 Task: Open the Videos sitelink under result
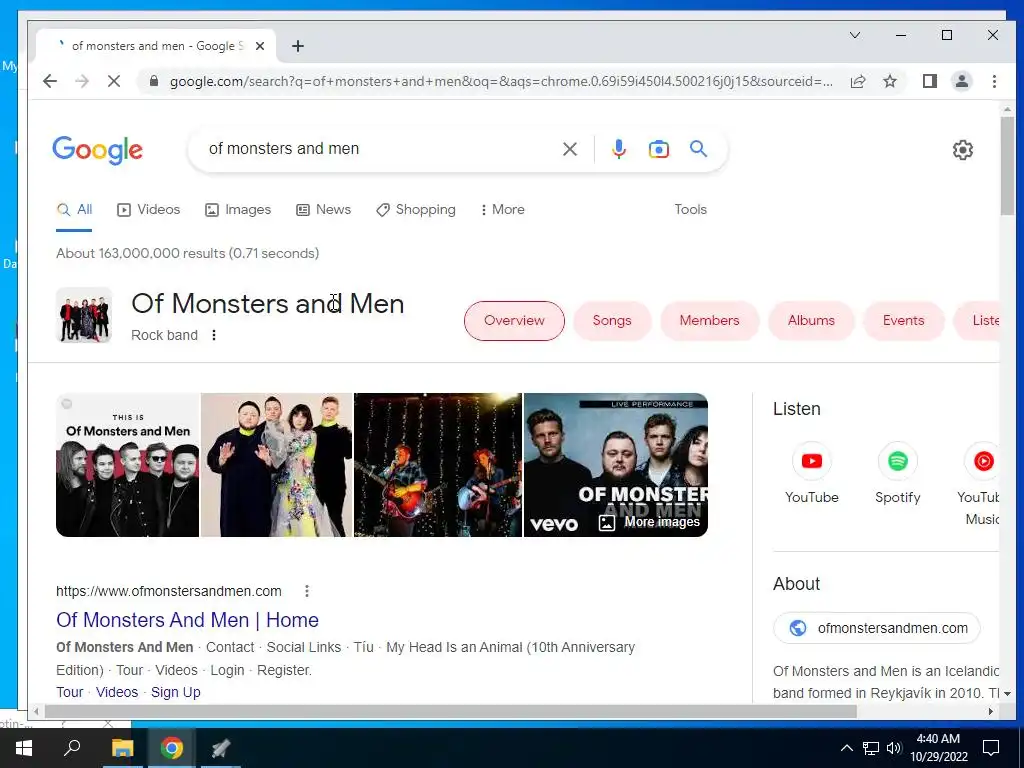(117, 692)
